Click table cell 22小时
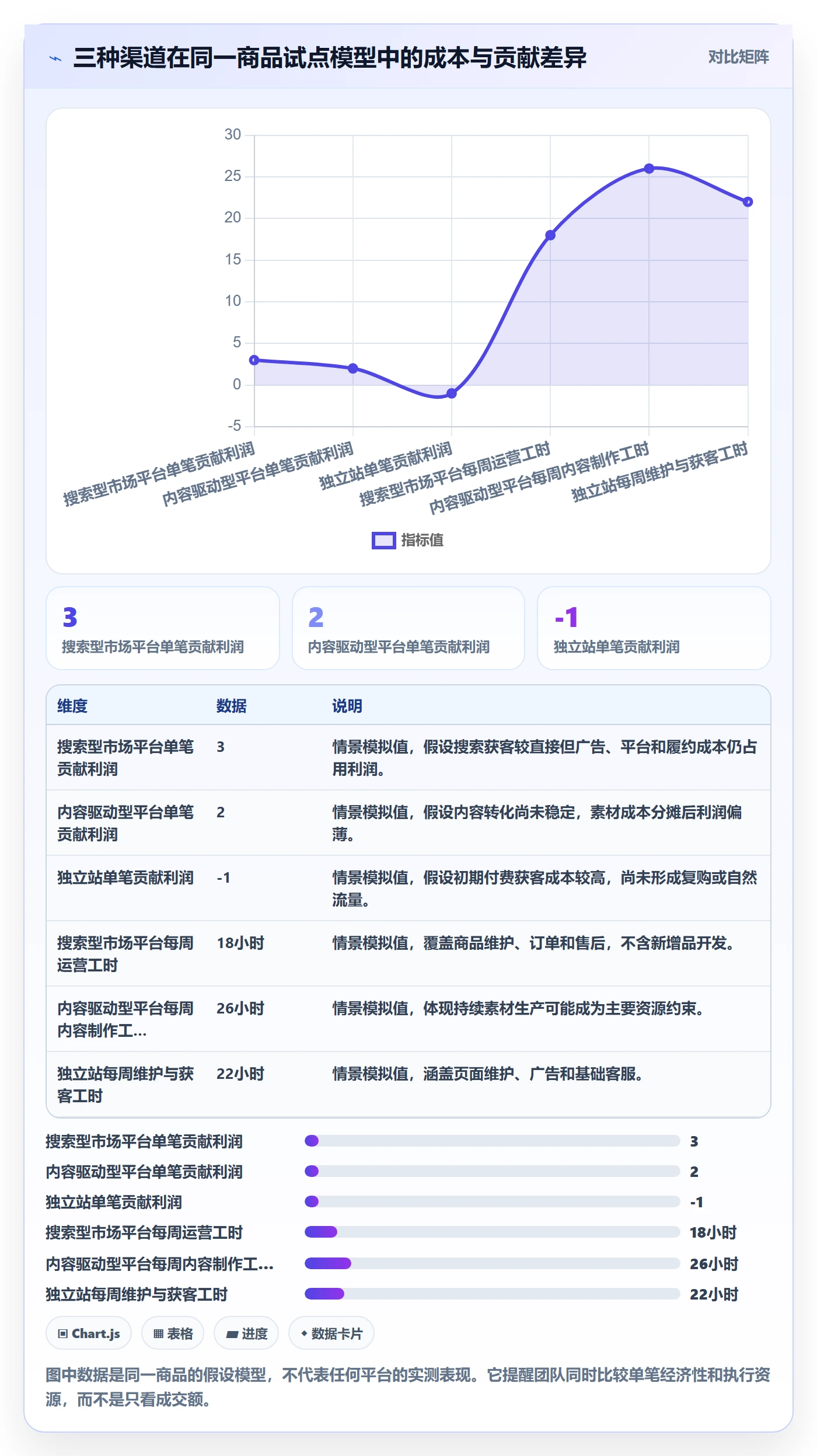This screenshot has height=1456, width=817. (x=240, y=1074)
